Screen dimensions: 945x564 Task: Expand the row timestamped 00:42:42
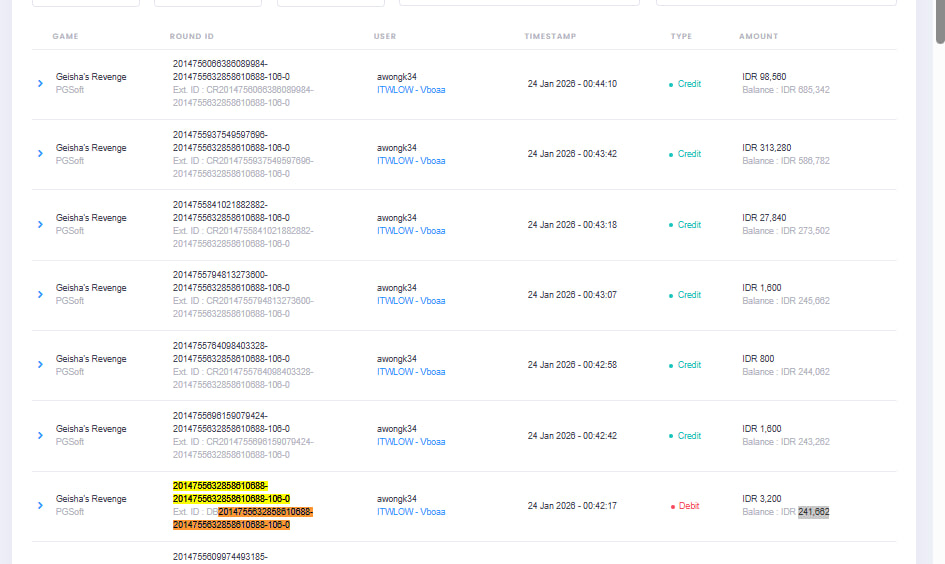point(40,435)
